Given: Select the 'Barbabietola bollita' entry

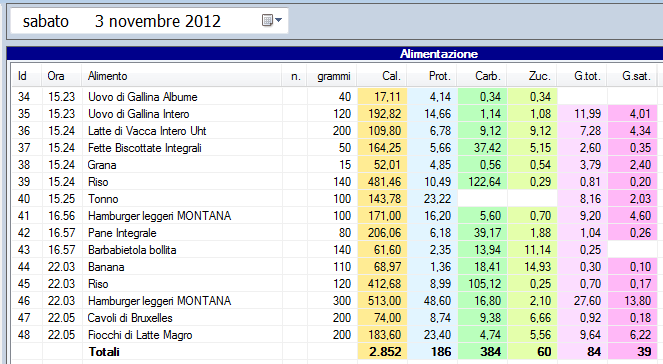Looking at the screenshot, I should [335, 250].
